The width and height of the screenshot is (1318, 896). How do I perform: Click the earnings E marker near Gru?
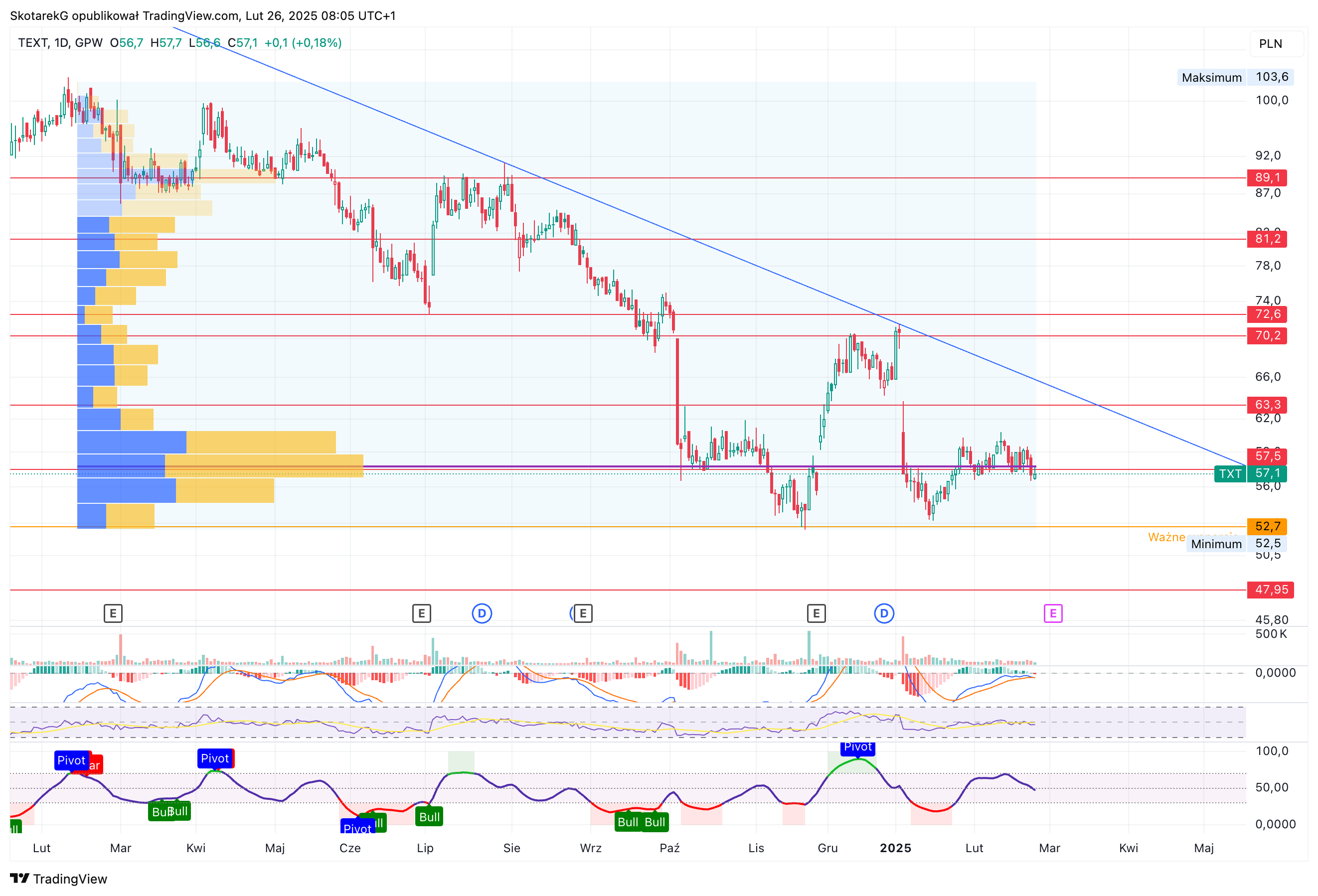pos(816,613)
